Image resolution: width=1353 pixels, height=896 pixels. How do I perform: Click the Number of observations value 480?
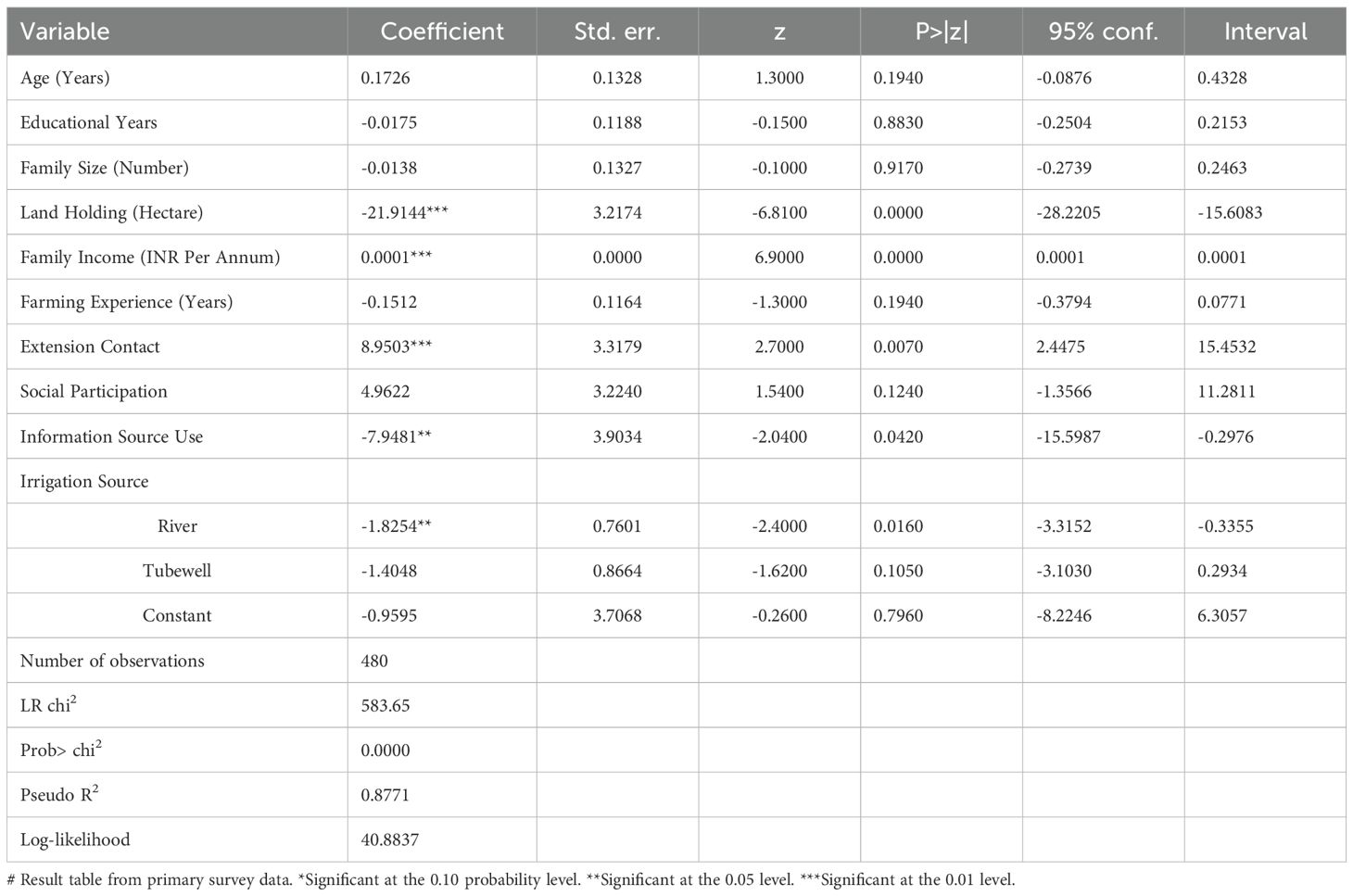click(374, 661)
